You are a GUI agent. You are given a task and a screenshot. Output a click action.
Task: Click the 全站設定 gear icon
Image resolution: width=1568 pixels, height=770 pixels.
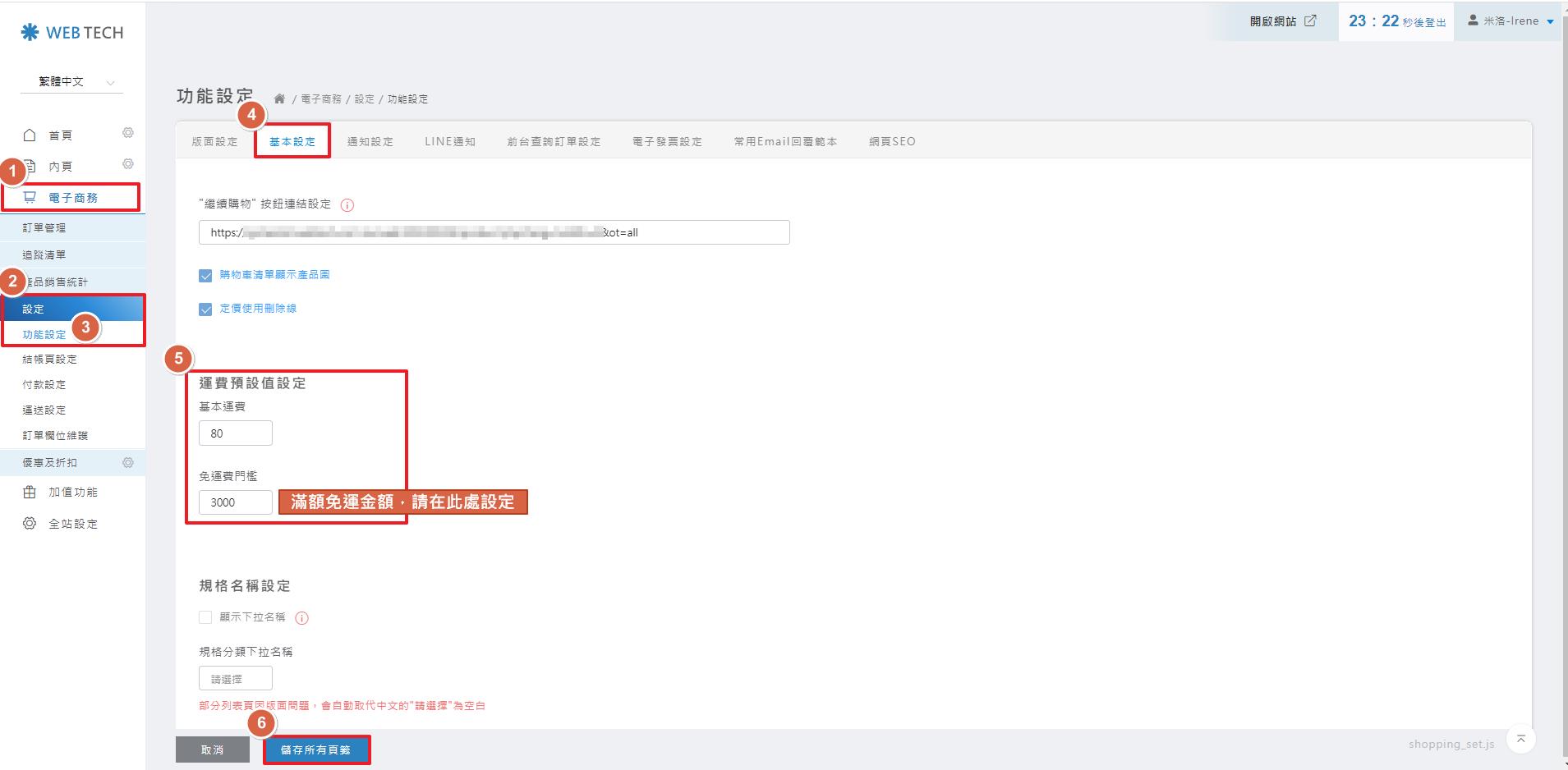pos(30,524)
